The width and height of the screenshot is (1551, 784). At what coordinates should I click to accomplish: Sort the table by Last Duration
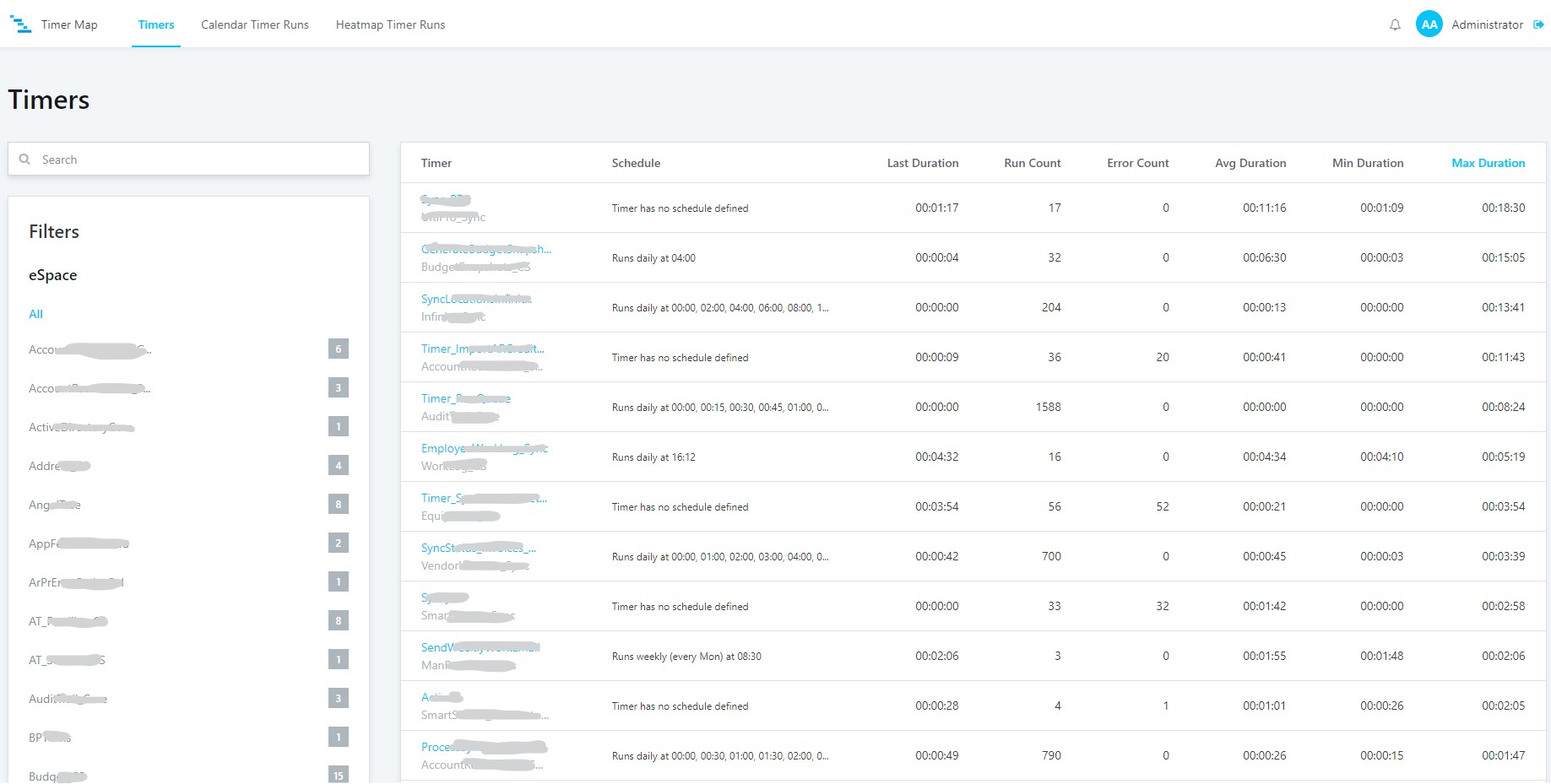click(922, 163)
